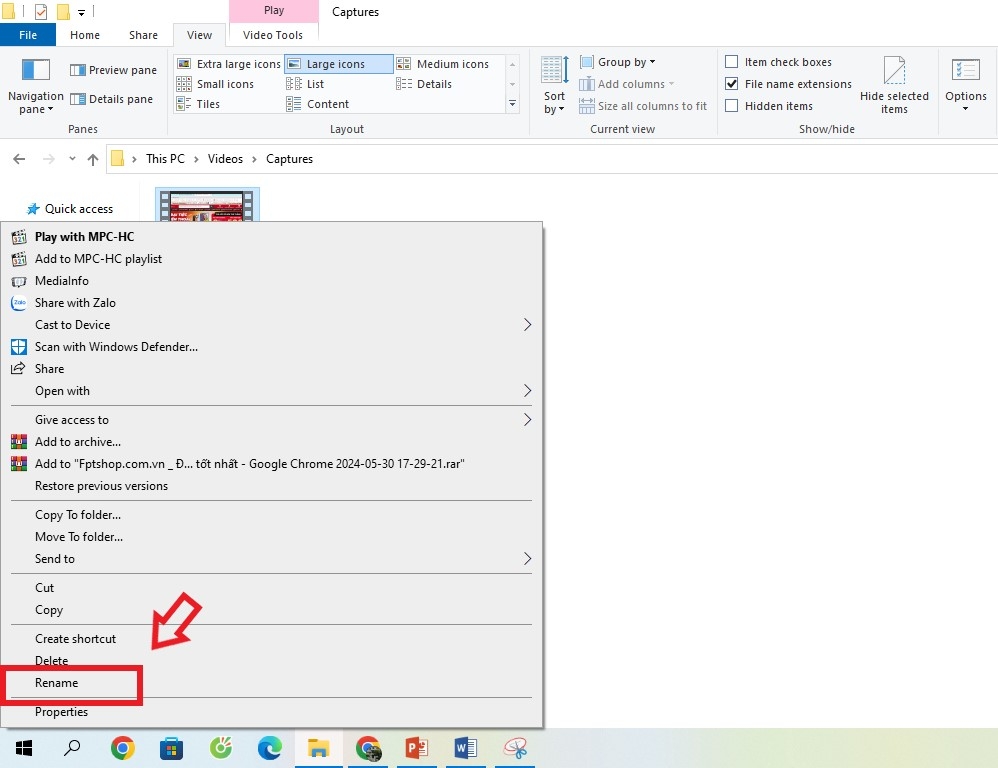Expand Cast to Device submenu
Screen dimensions: 998x768
271,325
